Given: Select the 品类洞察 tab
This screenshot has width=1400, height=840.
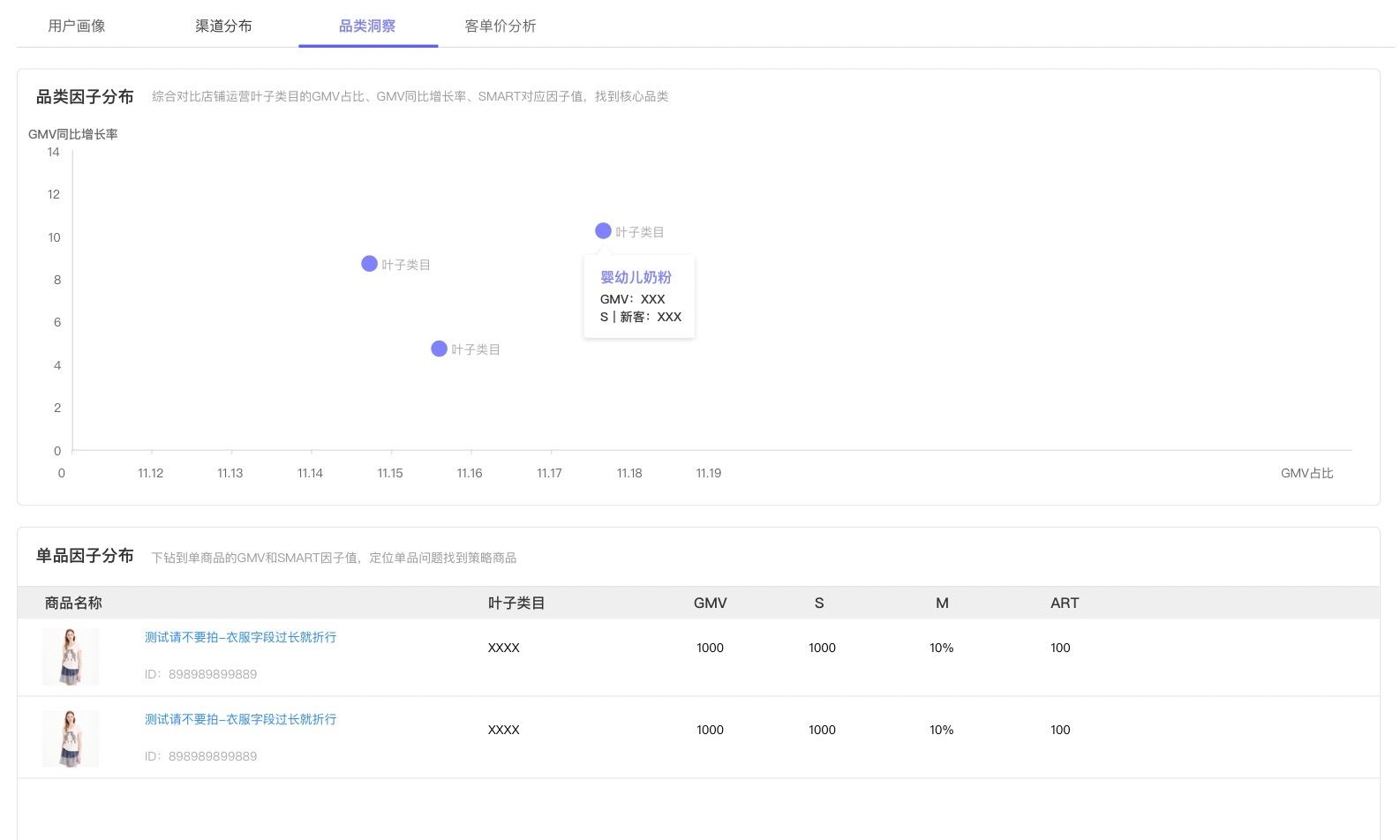Looking at the screenshot, I should coord(367,26).
